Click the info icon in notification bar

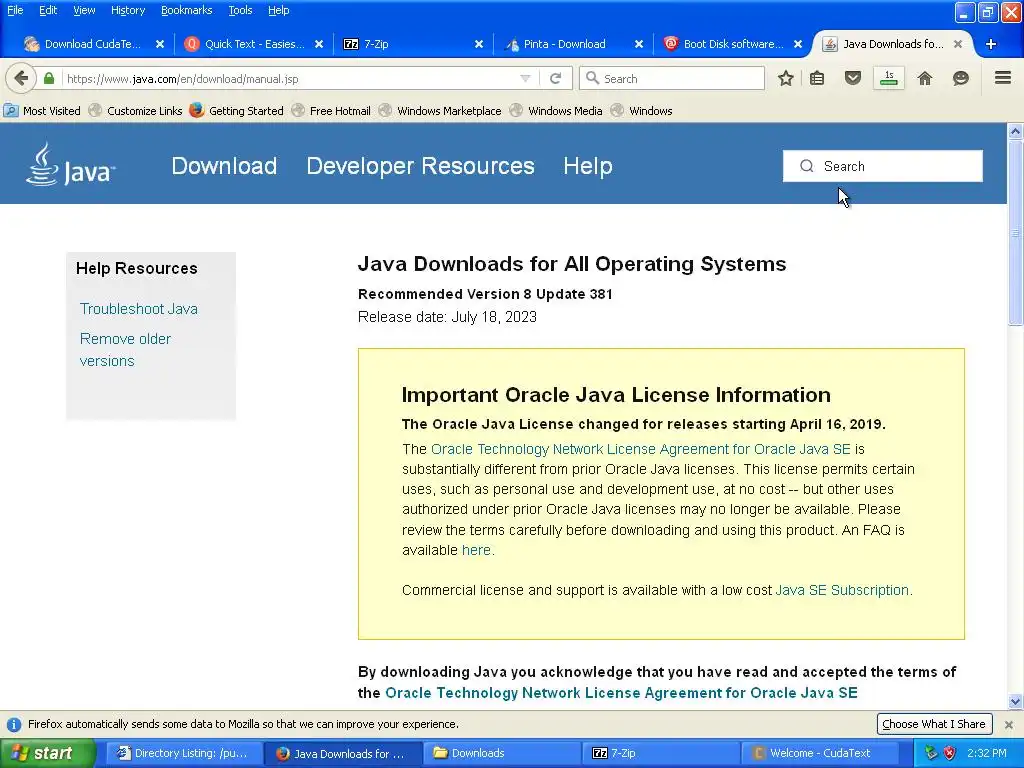click(14, 724)
